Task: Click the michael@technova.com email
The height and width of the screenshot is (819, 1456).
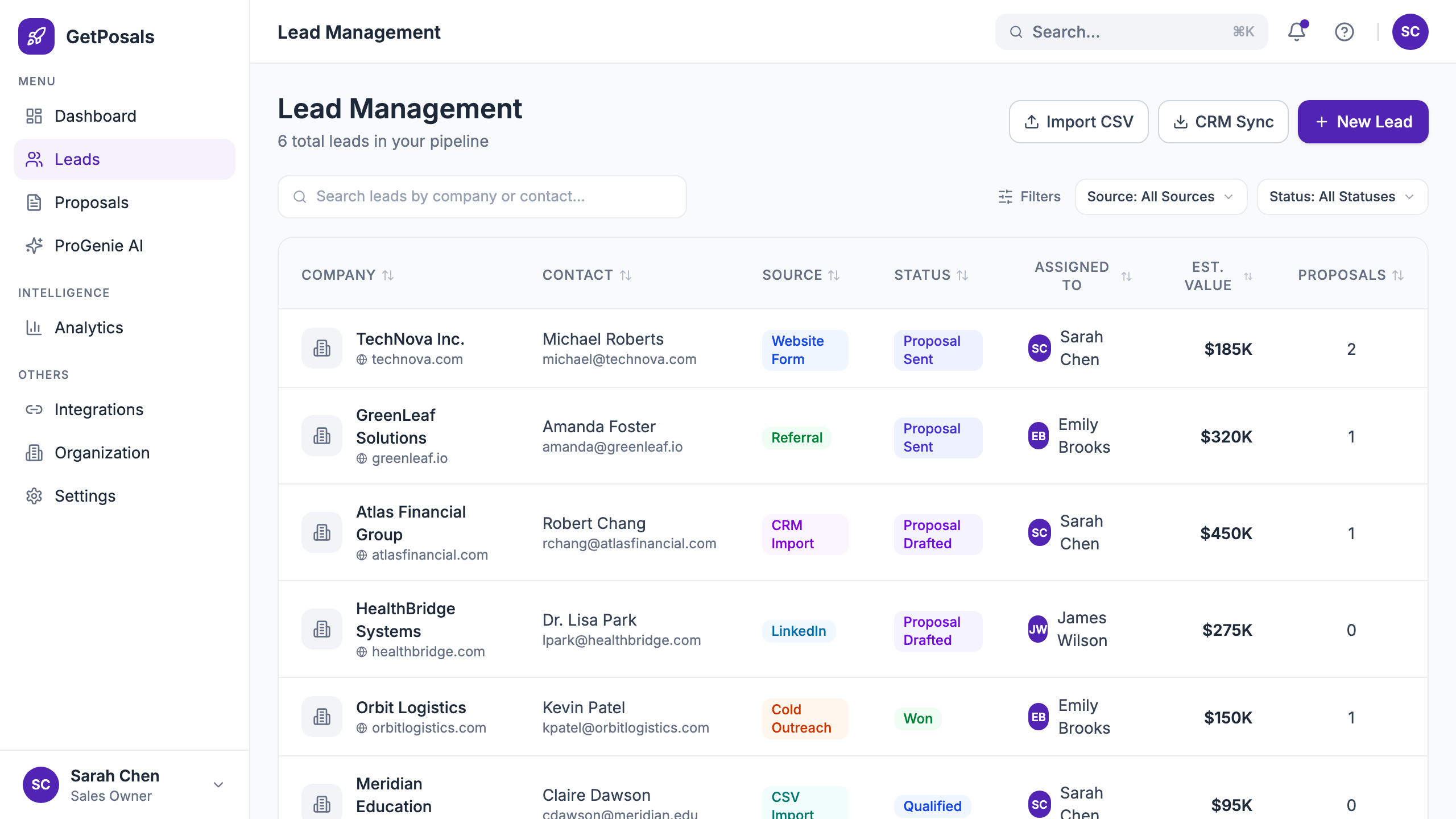Action: (x=619, y=359)
